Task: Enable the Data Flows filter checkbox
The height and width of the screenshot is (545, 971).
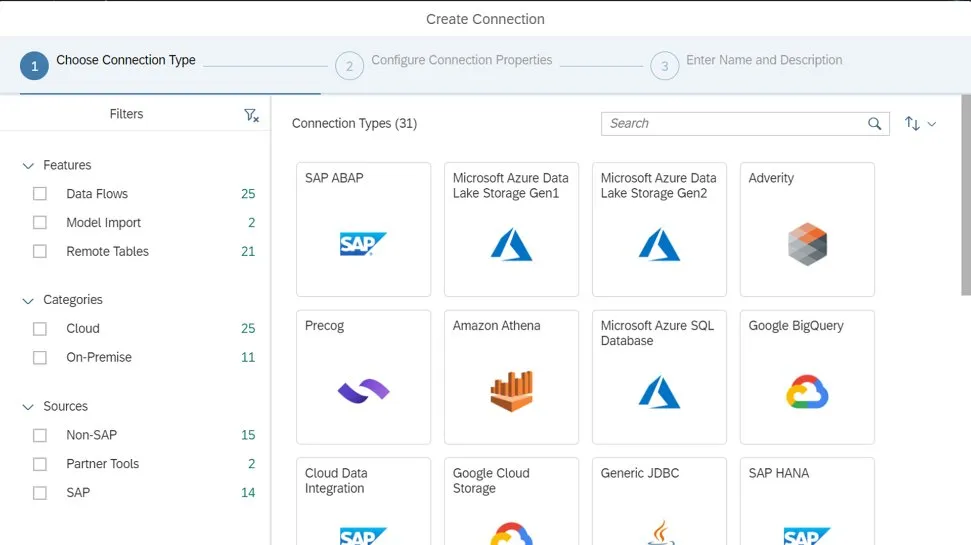Action: click(x=40, y=194)
